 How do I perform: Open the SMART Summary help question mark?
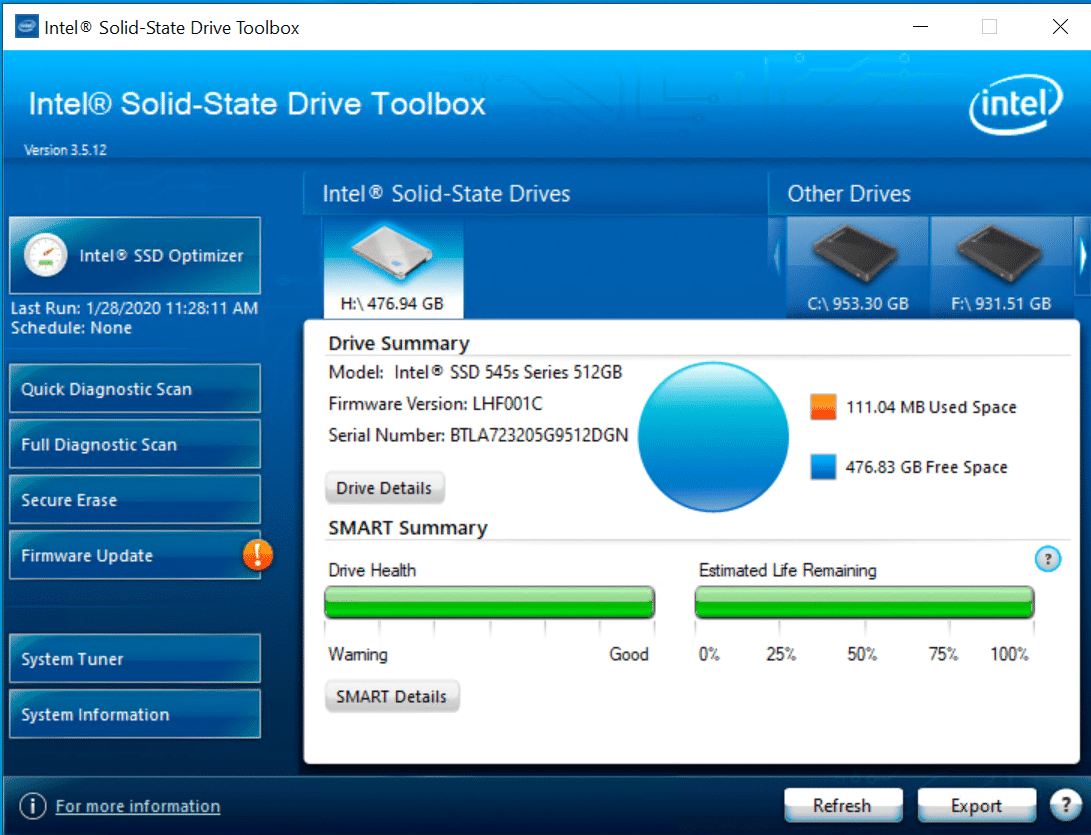point(1047,559)
